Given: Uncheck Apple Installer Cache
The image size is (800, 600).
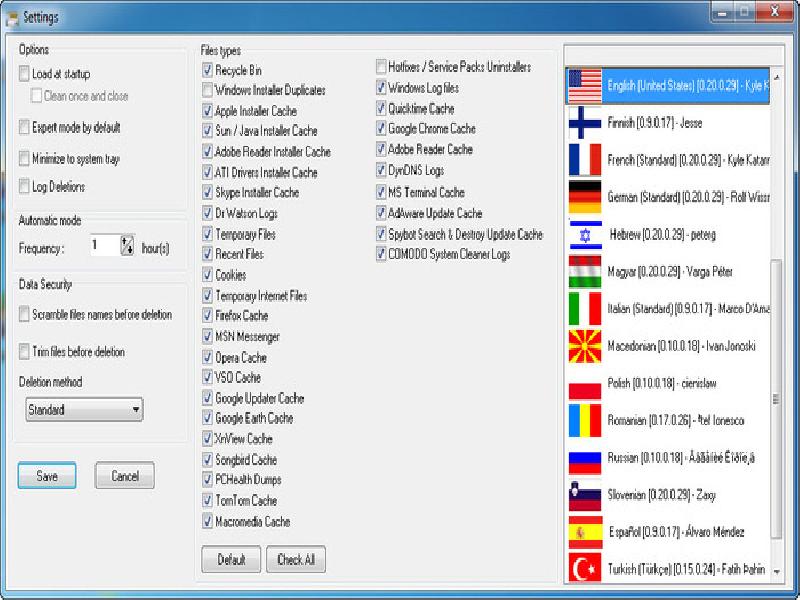Looking at the screenshot, I should click(x=207, y=111).
